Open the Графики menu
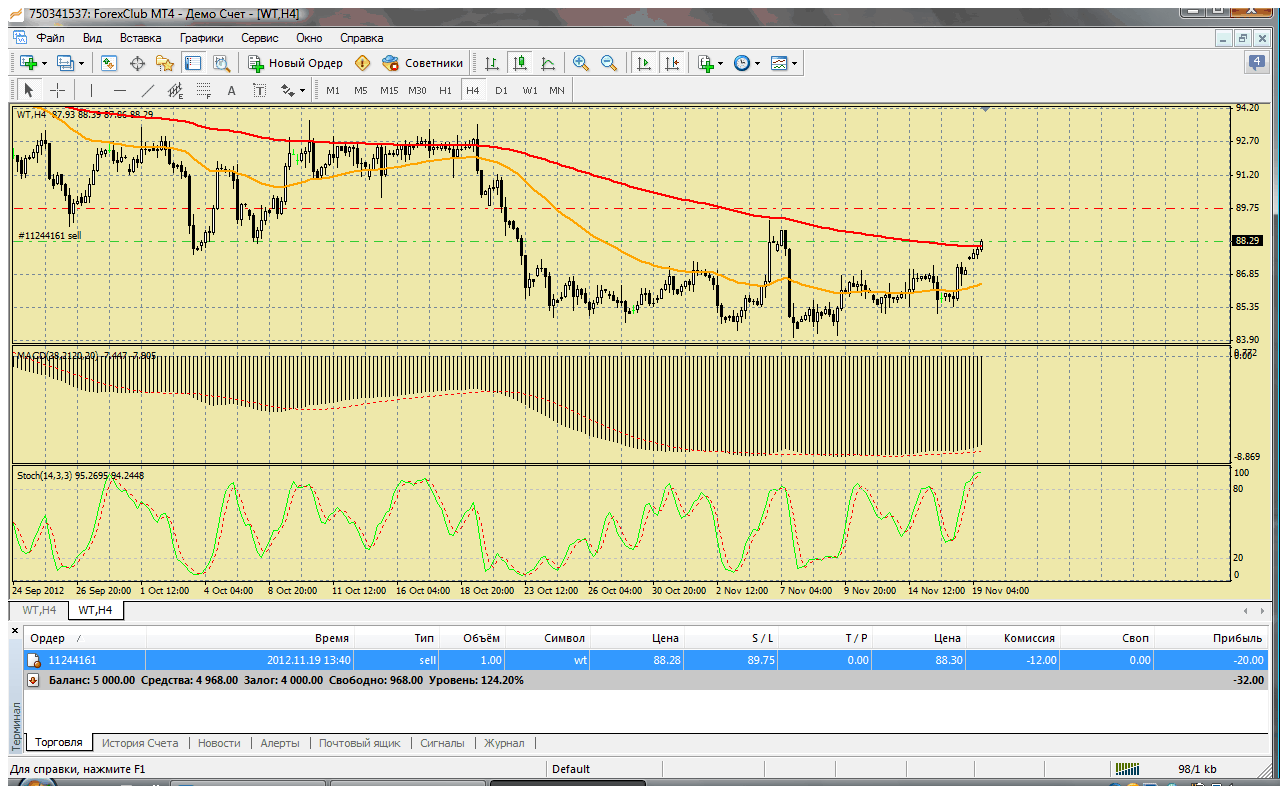1280x786 pixels. (201, 37)
